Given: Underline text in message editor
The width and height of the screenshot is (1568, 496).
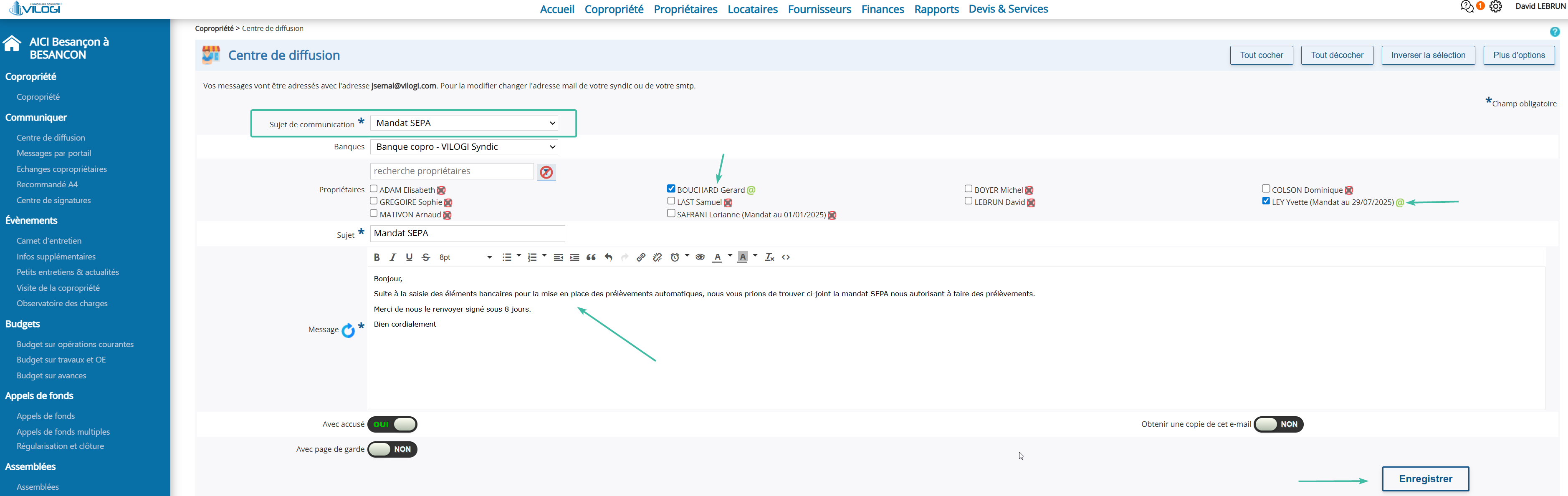Looking at the screenshot, I should 410,257.
